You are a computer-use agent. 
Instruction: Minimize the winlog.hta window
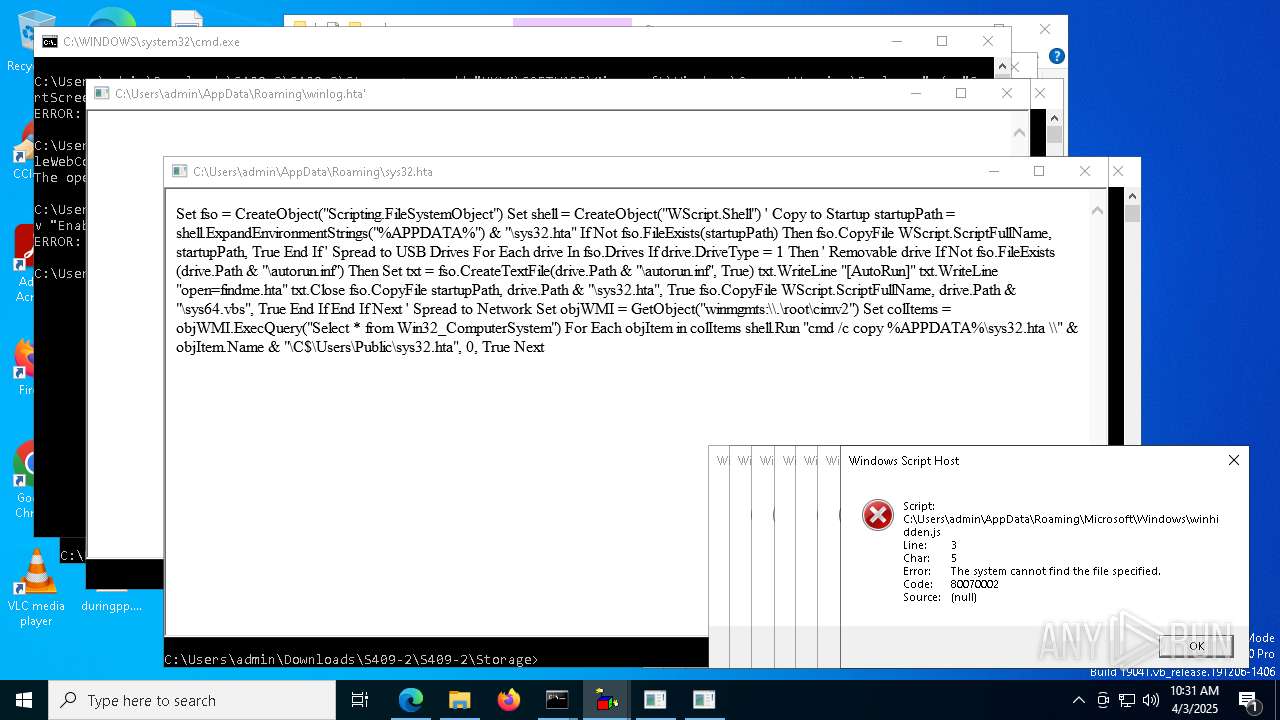coord(916,93)
